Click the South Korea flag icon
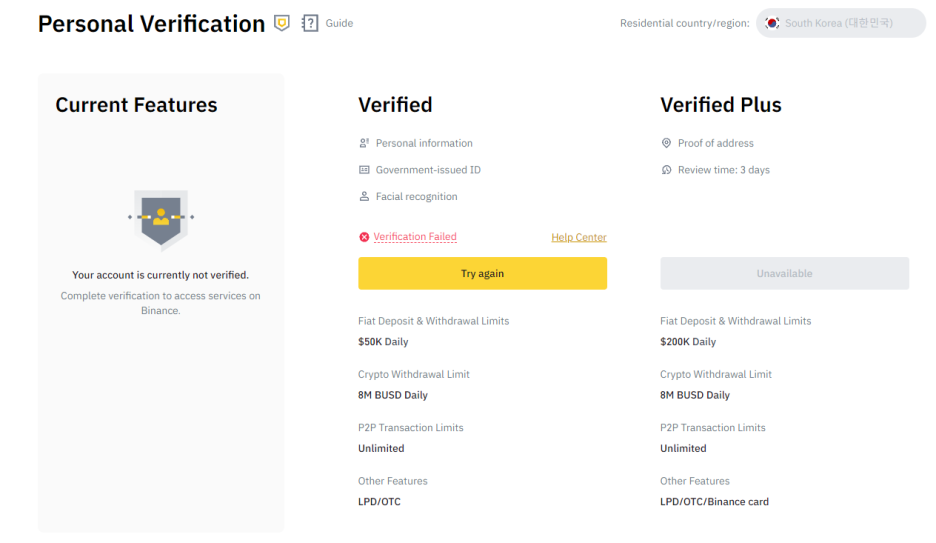Screen dimensions: 936x543 772,23
